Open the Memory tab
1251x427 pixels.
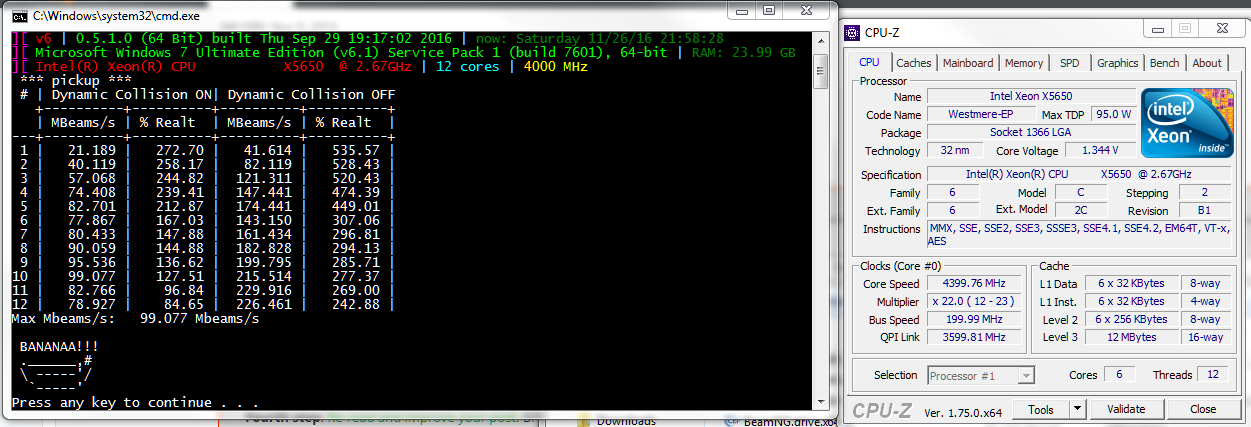point(1023,63)
